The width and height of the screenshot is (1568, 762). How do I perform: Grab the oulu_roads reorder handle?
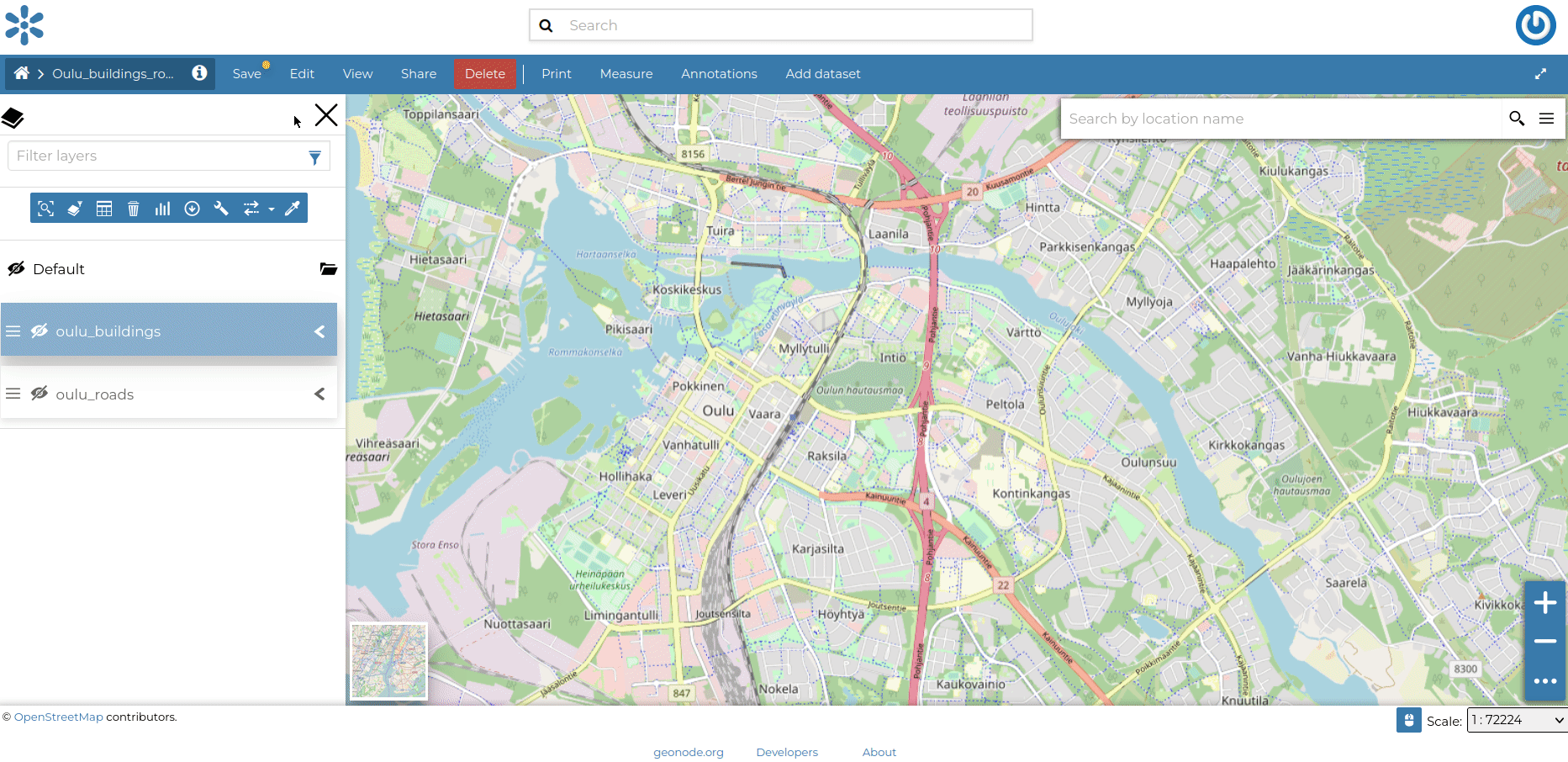[13, 394]
